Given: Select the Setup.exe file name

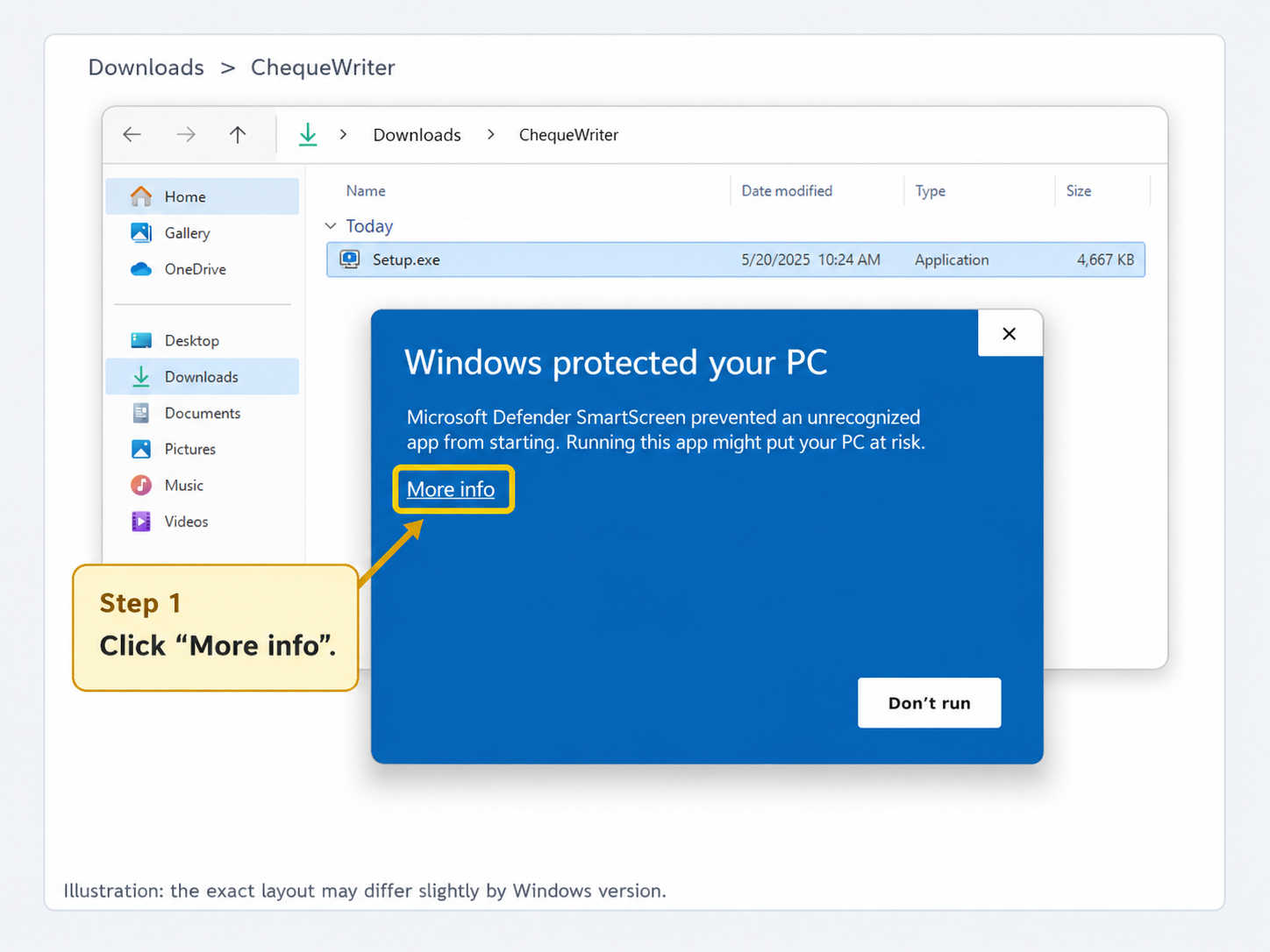Looking at the screenshot, I should [x=406, y=259].
